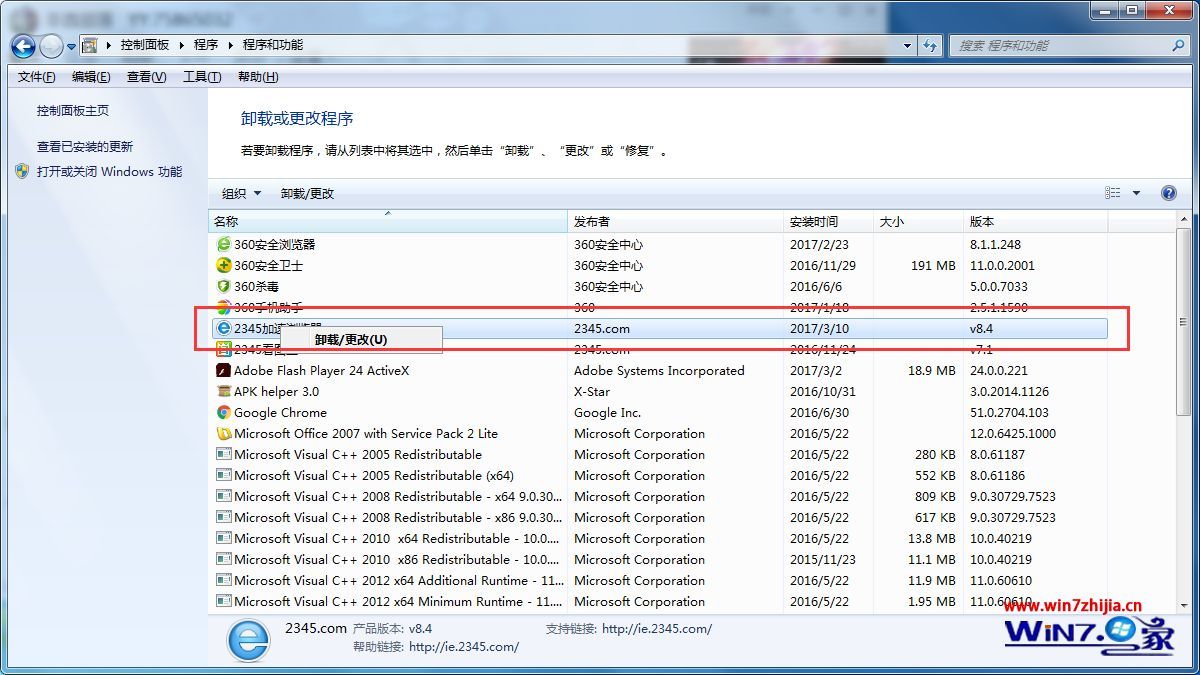The image size is (1200, 675).
Task: Click the 360安全卫士 entry icon
Action: tap(224, 265)
